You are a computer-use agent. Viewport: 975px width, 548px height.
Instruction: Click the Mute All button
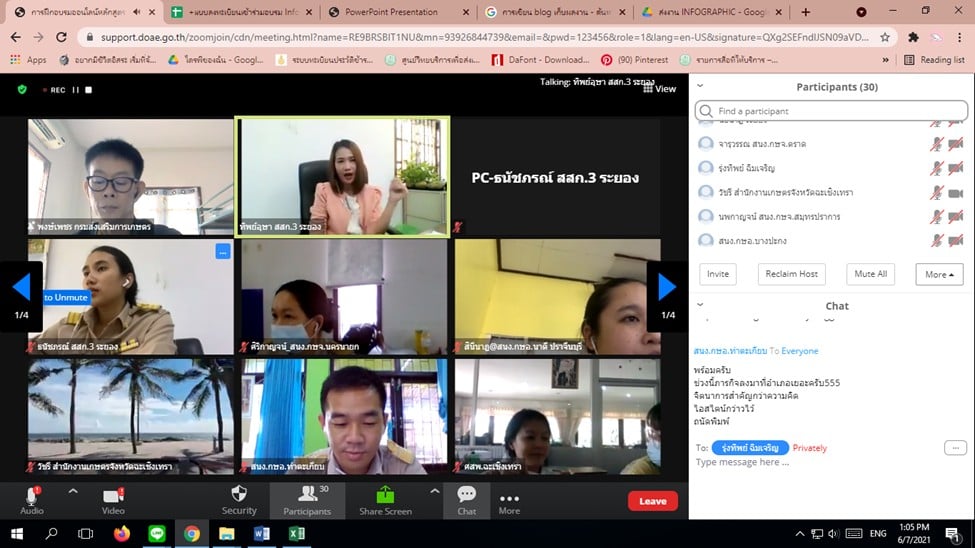[x=870, y=274]
